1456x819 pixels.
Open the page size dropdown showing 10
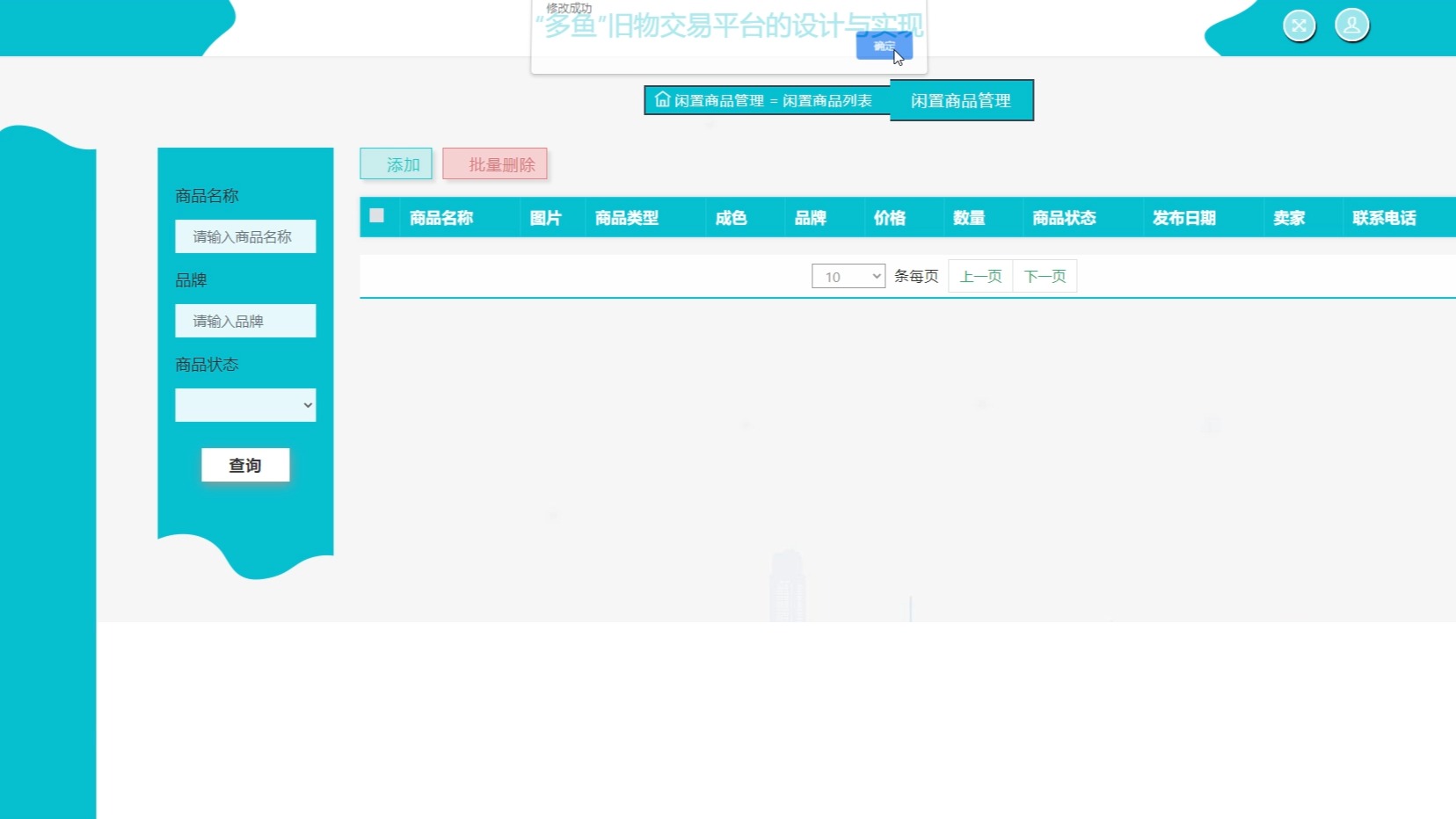[848, 277]
